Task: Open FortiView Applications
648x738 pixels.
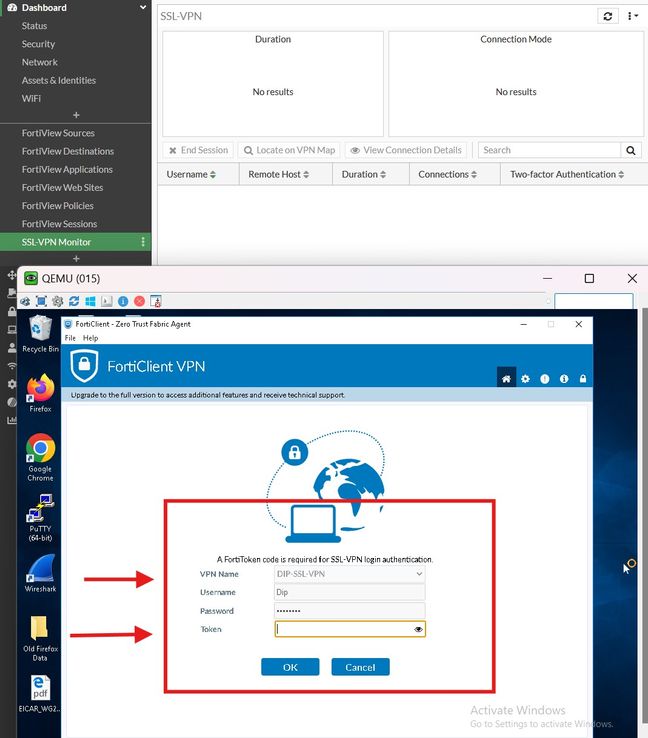Action: click(x=67, y=169)
